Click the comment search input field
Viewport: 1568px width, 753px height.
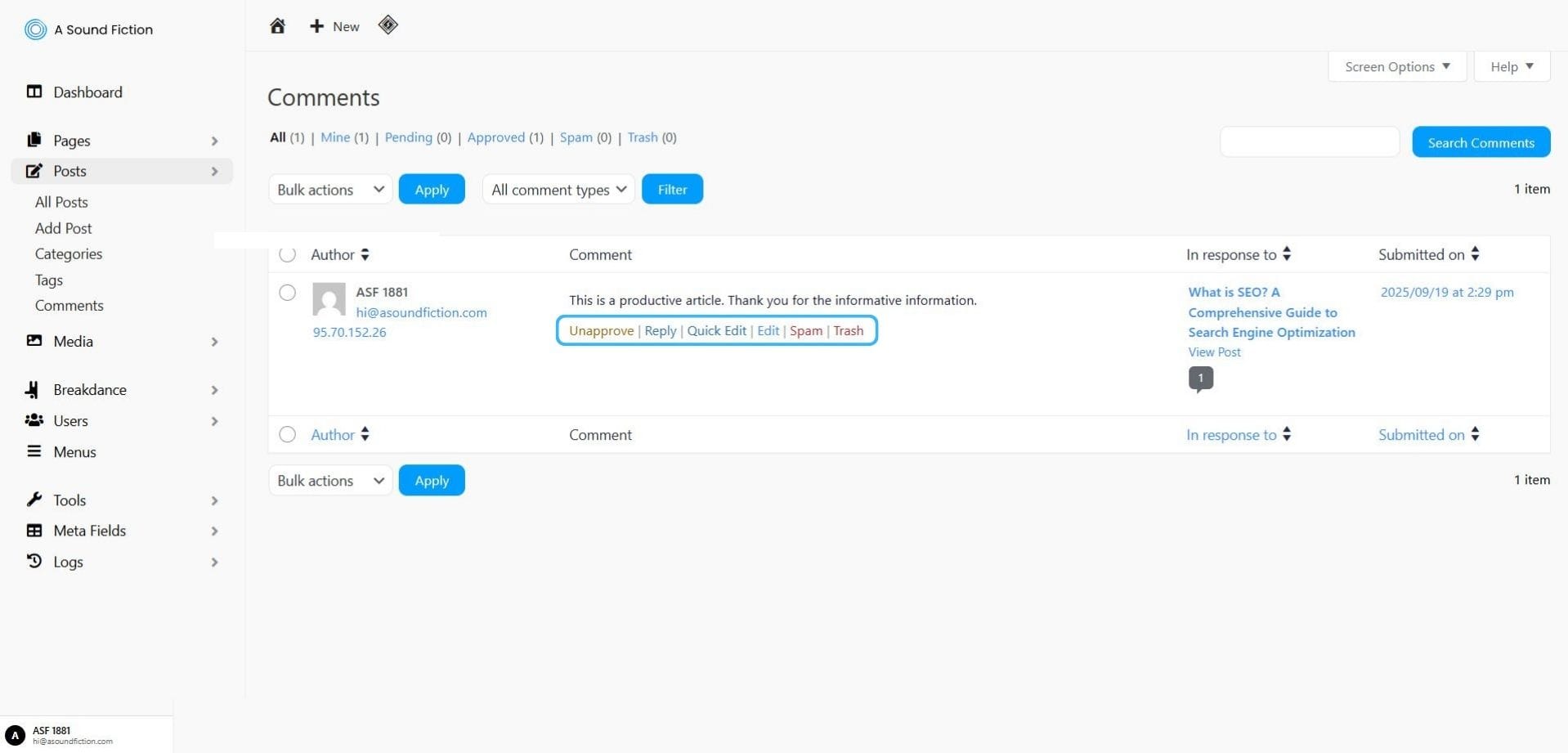1309,142
